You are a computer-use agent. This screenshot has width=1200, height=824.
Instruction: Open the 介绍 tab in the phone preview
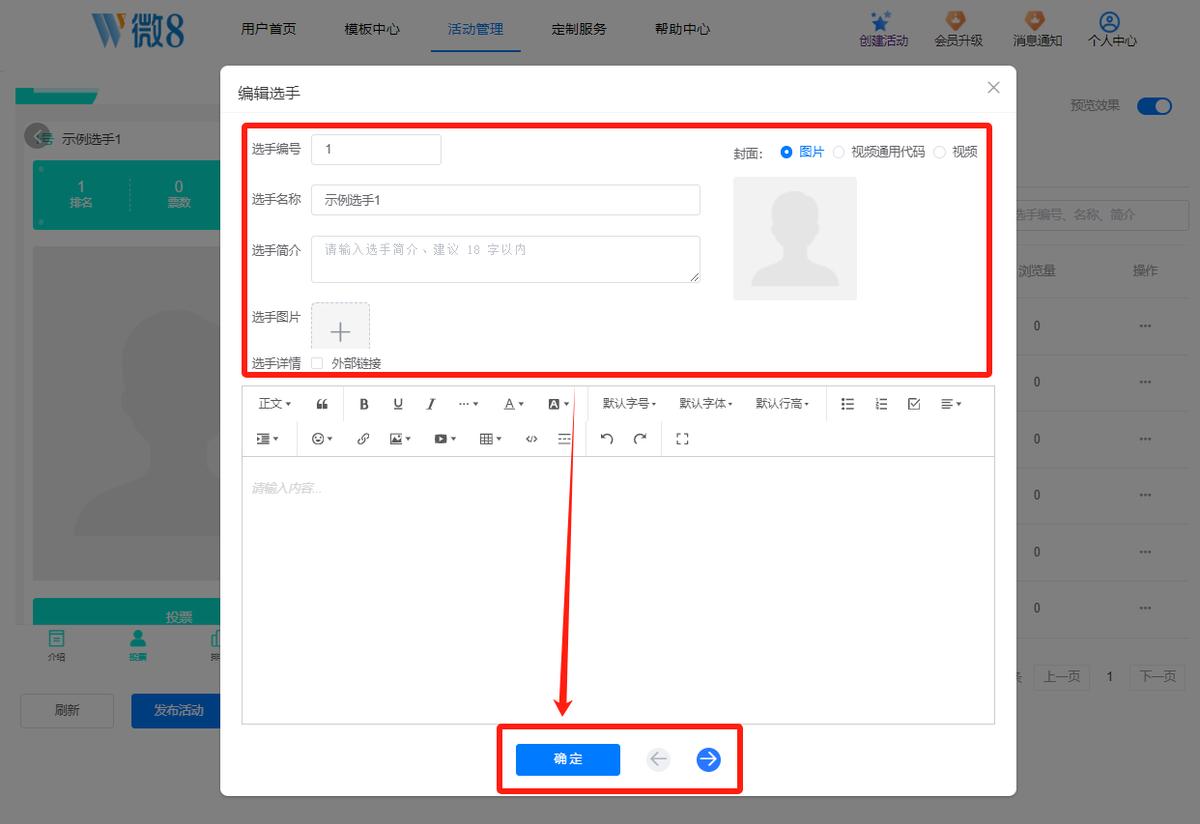coord(56,645)
